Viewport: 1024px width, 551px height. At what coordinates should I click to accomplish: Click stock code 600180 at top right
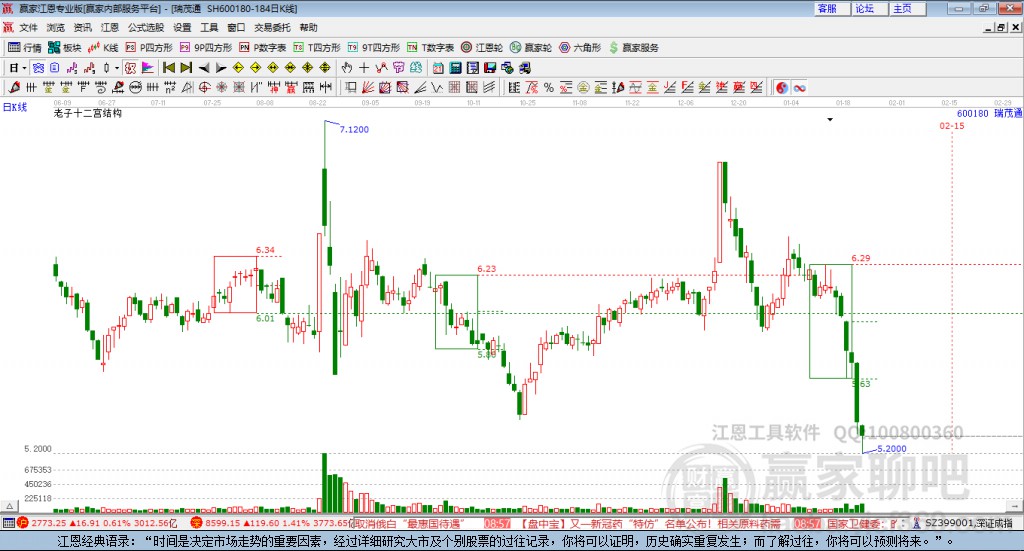point(972,114)
